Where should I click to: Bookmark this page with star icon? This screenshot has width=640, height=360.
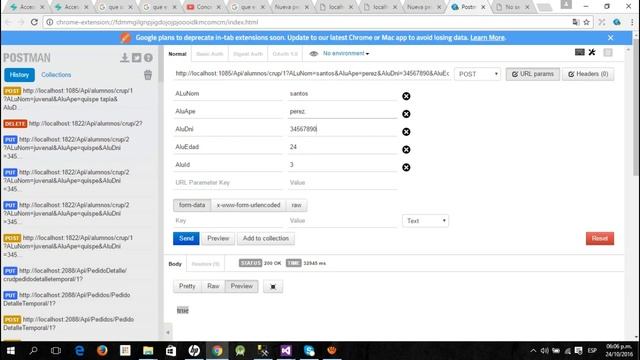tap(587, 22)
